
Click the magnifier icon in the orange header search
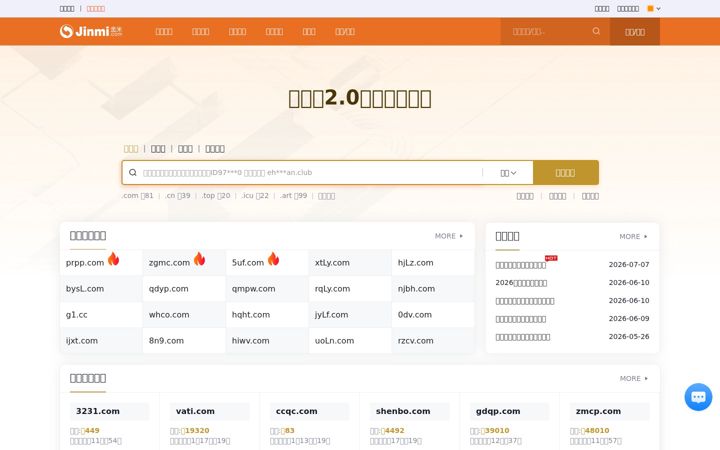click(x=596, y=31)
